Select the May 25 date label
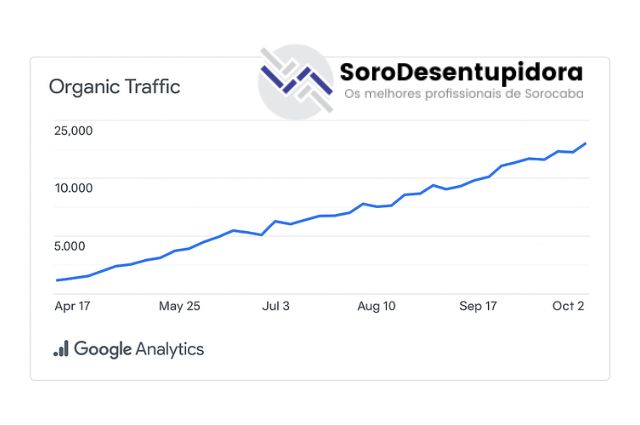640x425 pixels. point(179,306)
